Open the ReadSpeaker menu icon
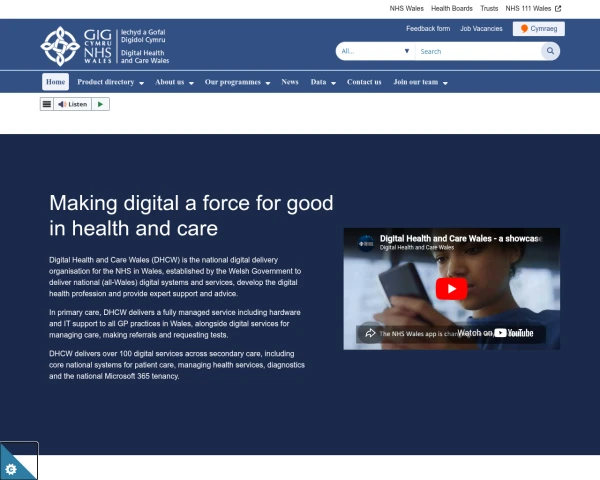600x480 pixels. 47,104
